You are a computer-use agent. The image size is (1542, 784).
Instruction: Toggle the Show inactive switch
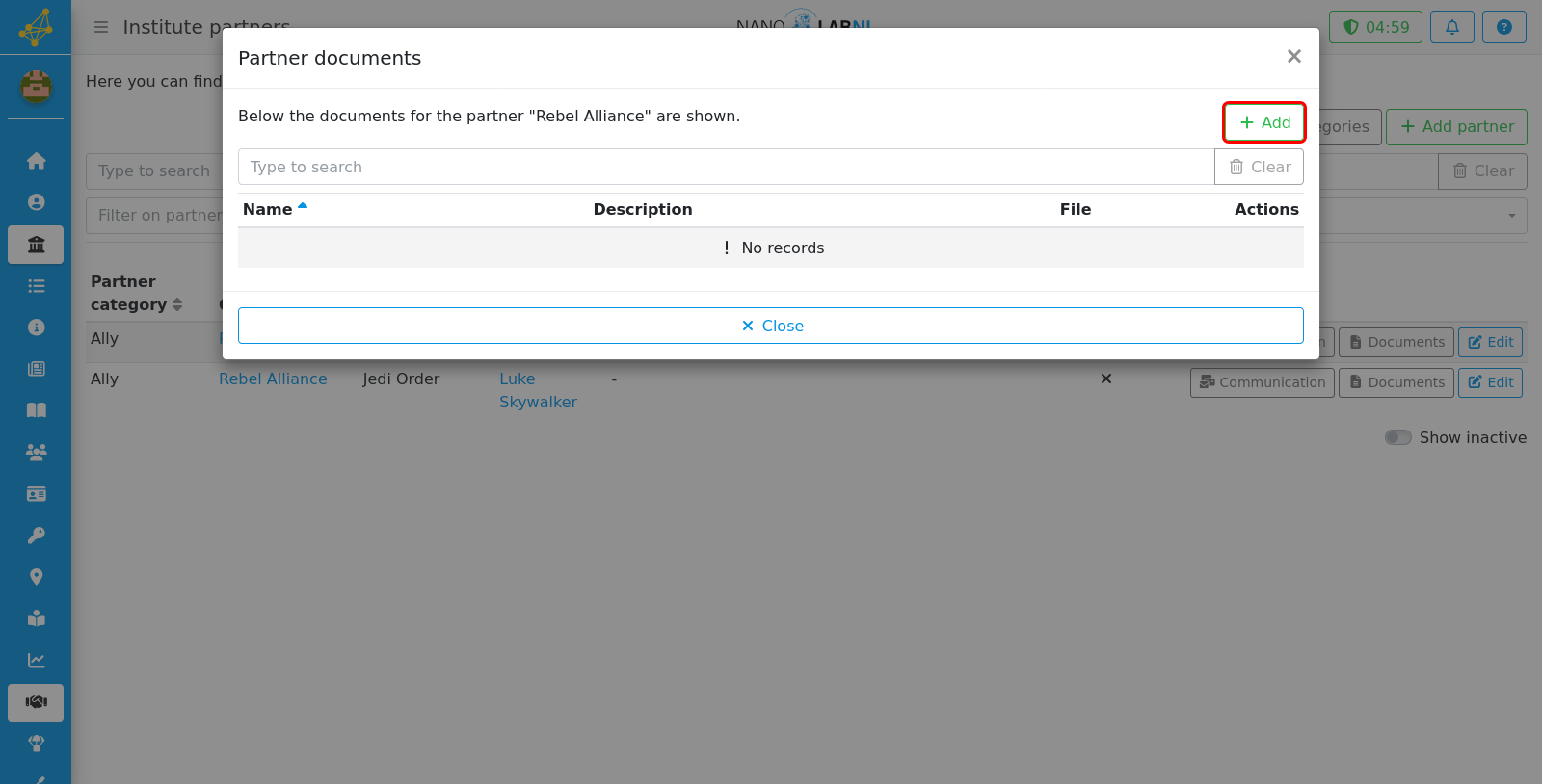click(x=1397, y=437)
